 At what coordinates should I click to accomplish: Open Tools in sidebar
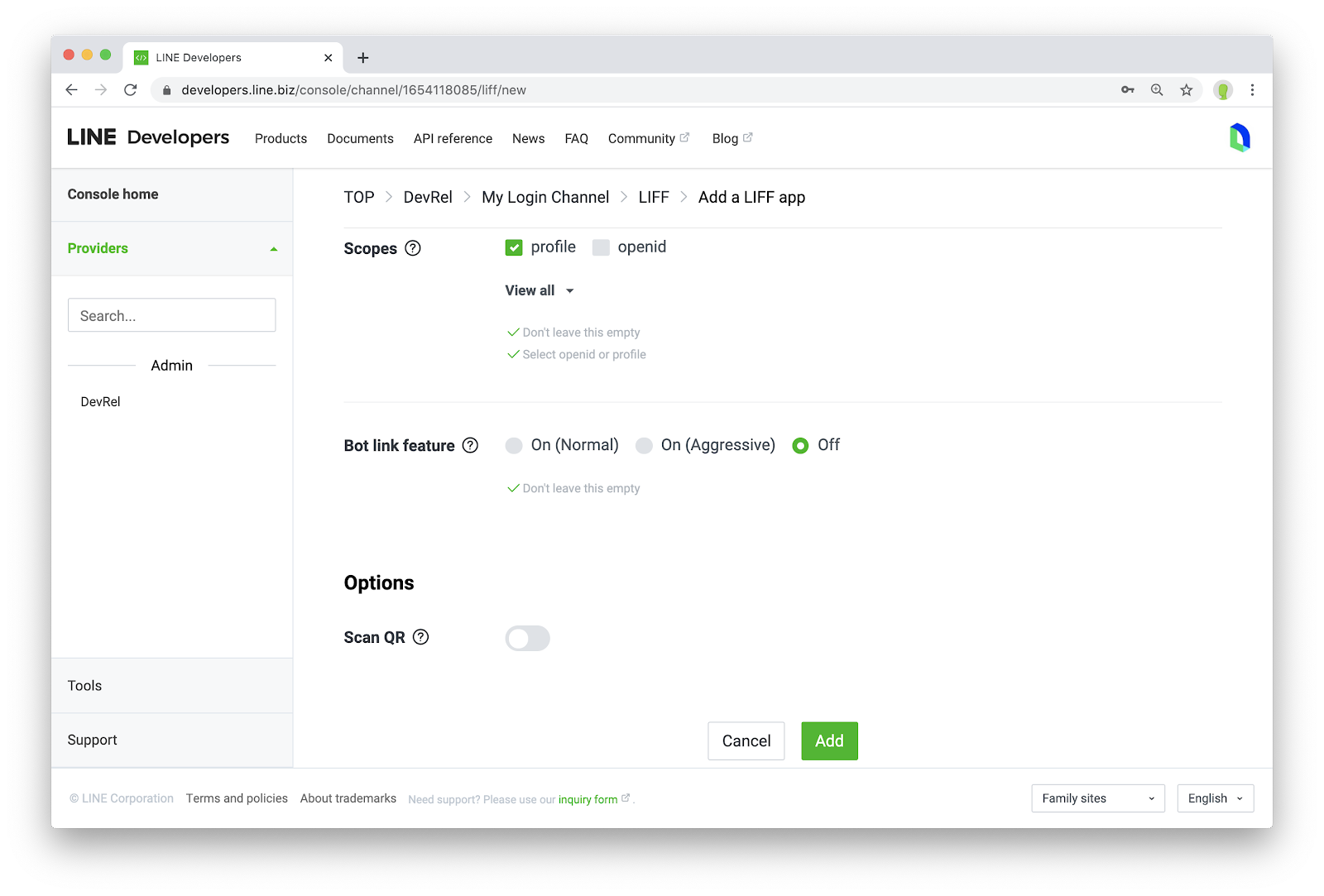tap(172, 686)
